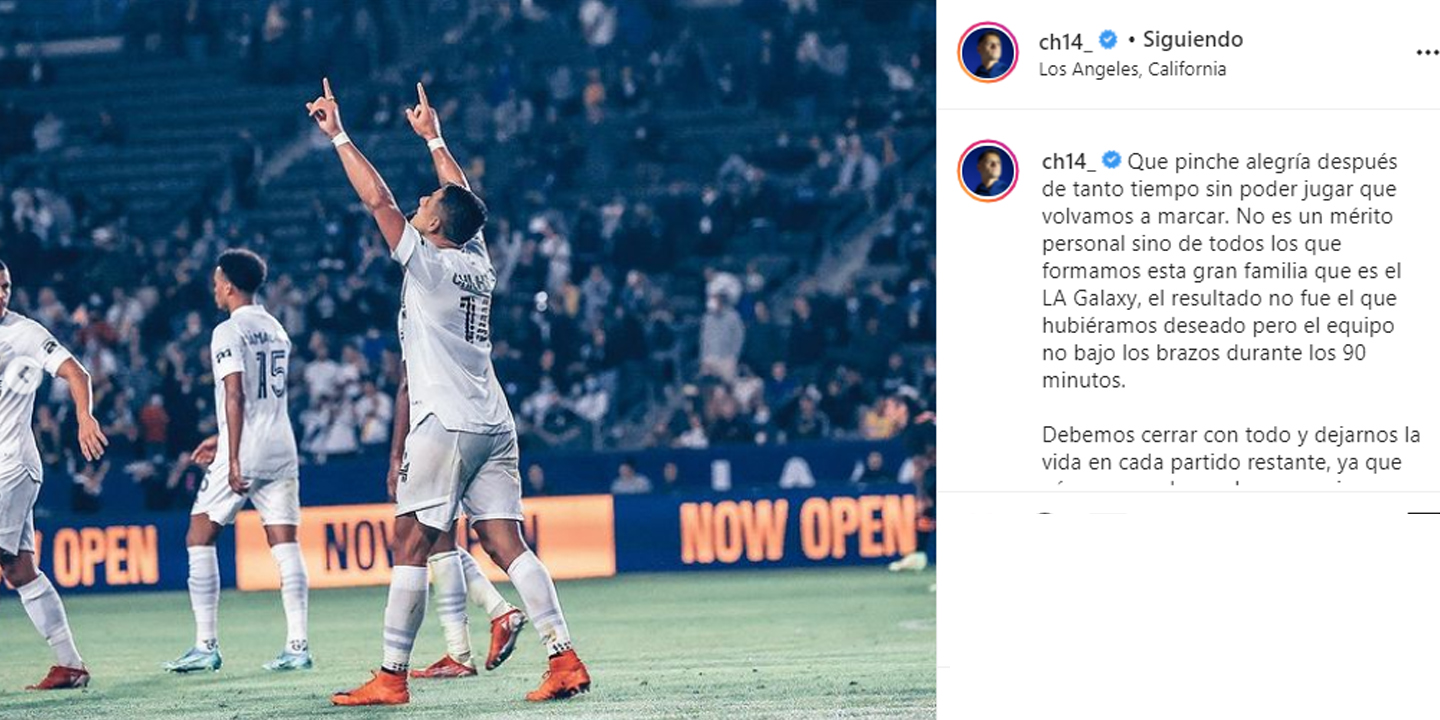
Task: Click the orange NOW OPEN board behind the player's legs
Action: tap(425, 542)
